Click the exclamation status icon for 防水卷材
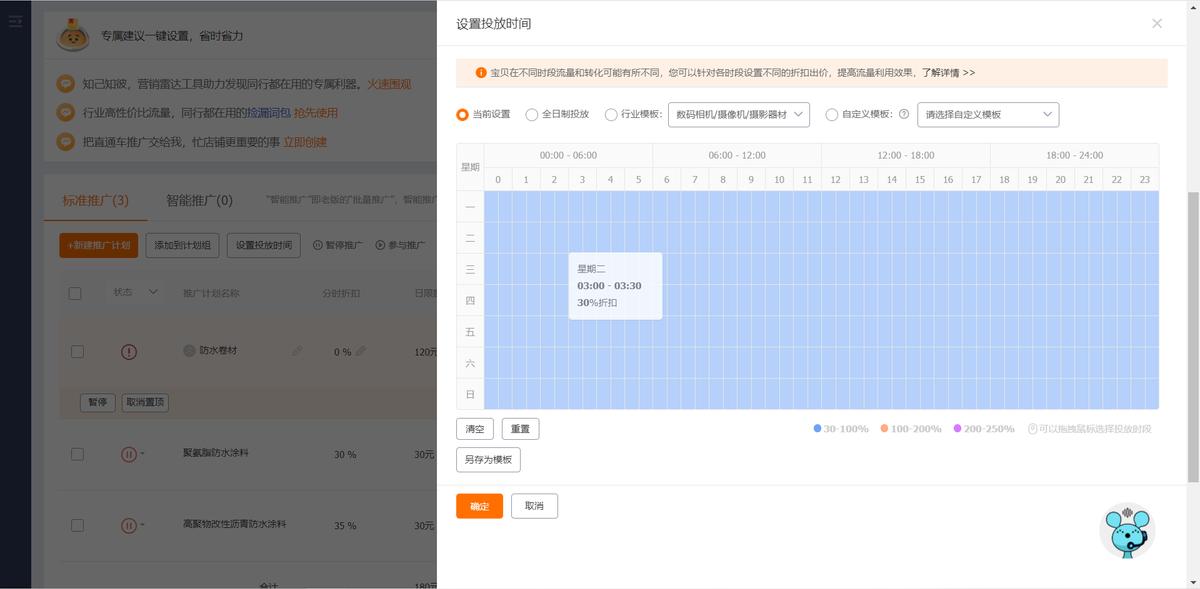 [x=128, y=352]
